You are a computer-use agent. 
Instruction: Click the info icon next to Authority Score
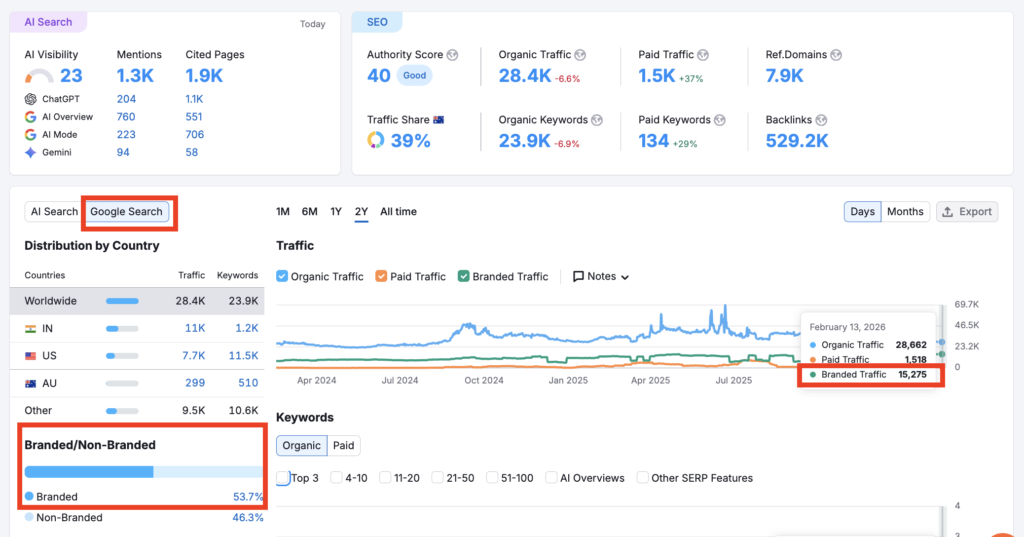pyautogui.click(x=453, y=55)
